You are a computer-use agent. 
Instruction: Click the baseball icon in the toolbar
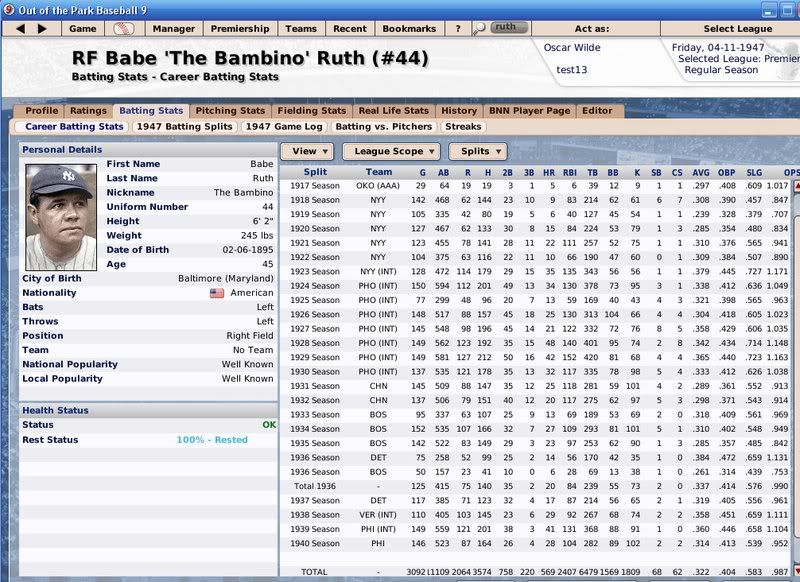[122, 28]
